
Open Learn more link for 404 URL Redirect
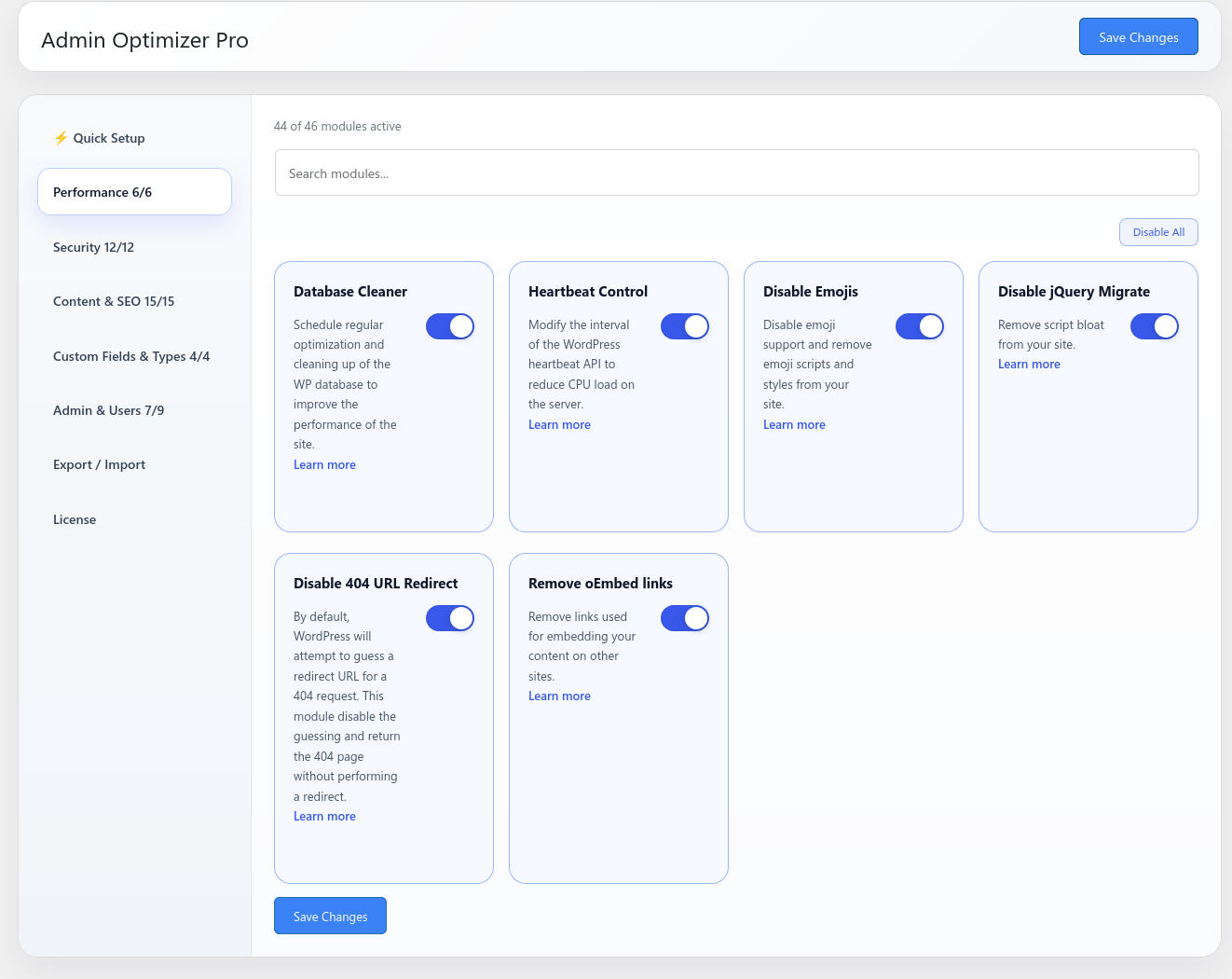tap(324, 817)
